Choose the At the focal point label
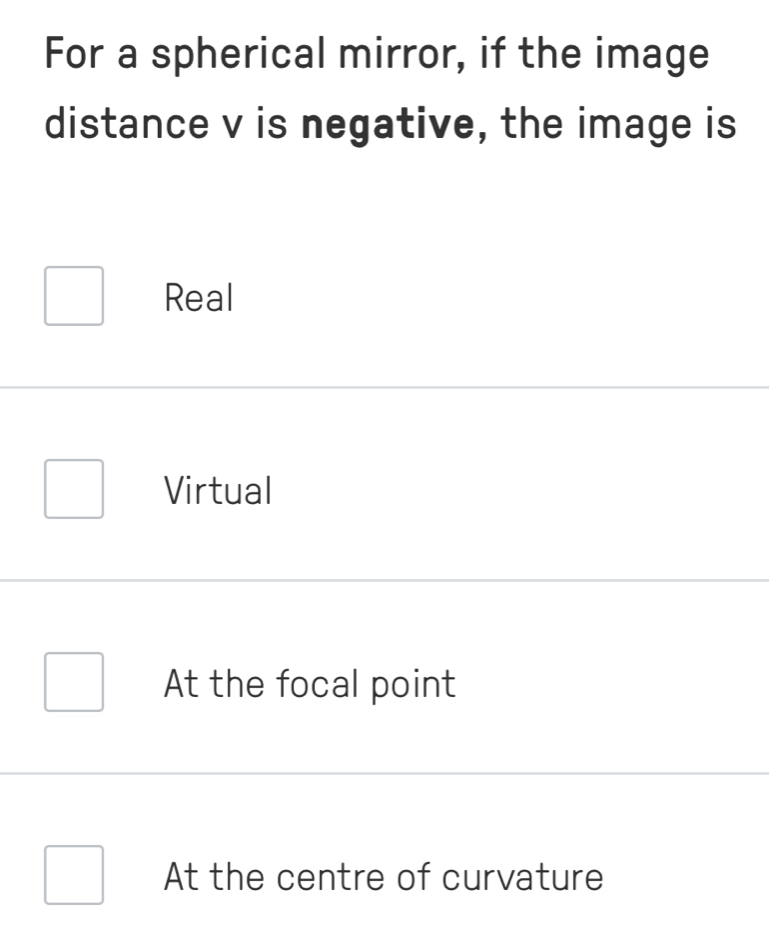769x930 pixels. pyautogui.click(x=309, y=684)
